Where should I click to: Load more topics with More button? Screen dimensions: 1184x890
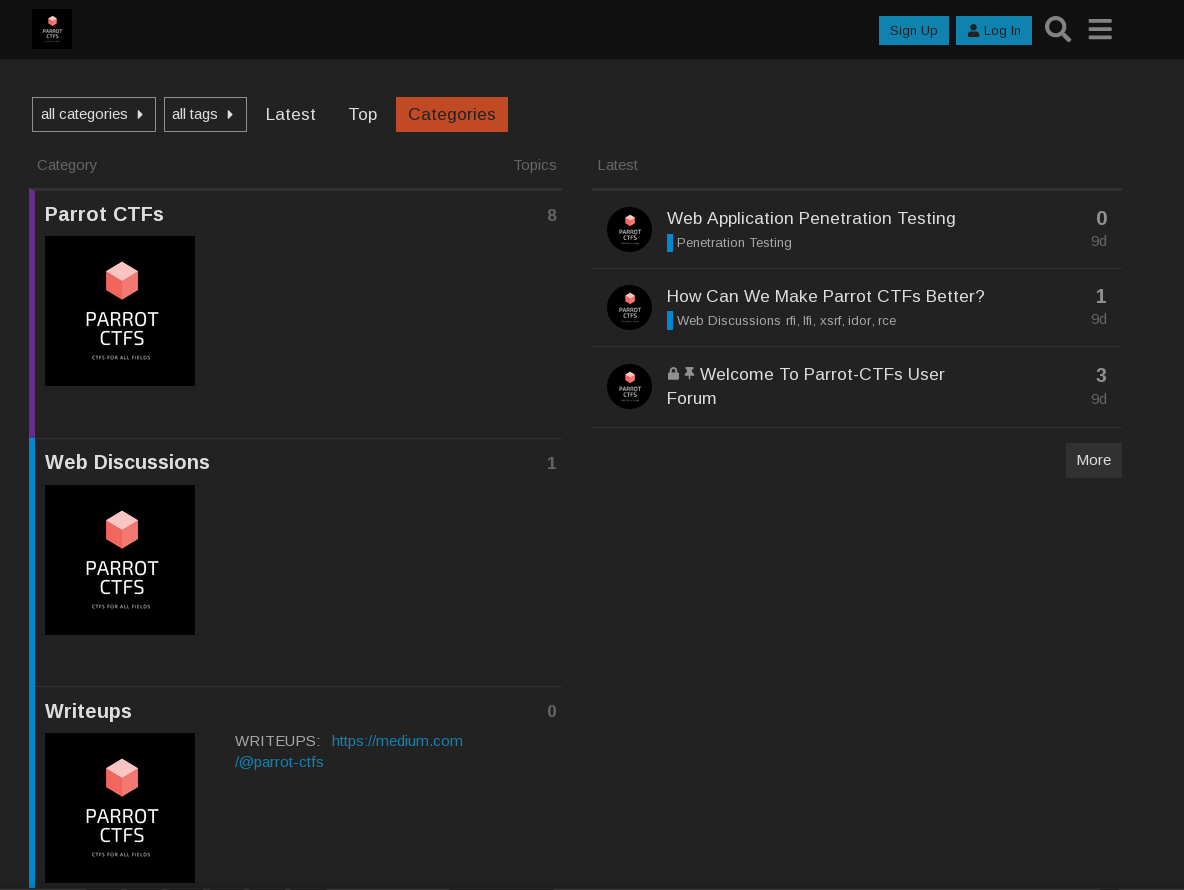point(1093,460)
